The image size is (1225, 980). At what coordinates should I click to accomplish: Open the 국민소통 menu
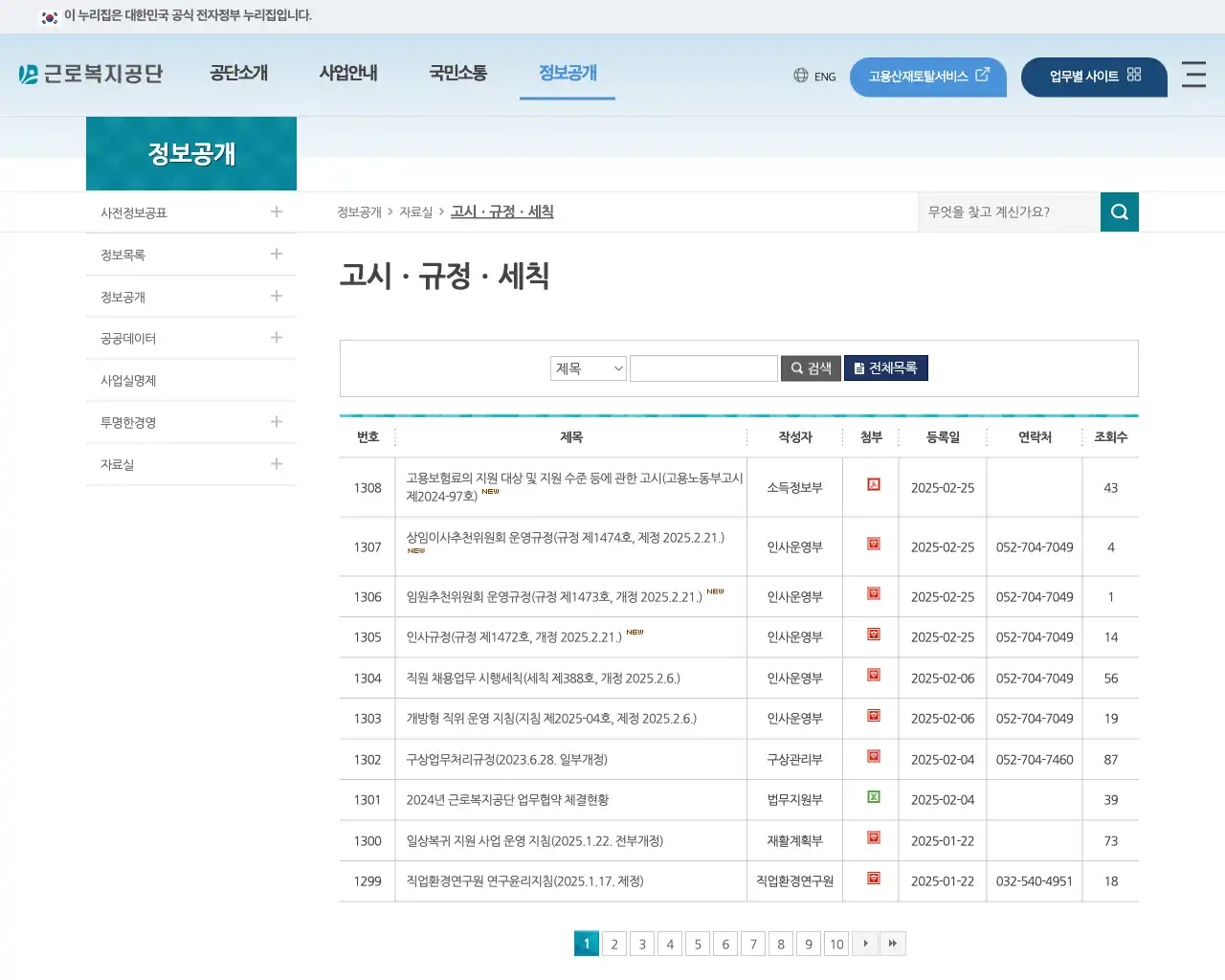click(457, 73)
